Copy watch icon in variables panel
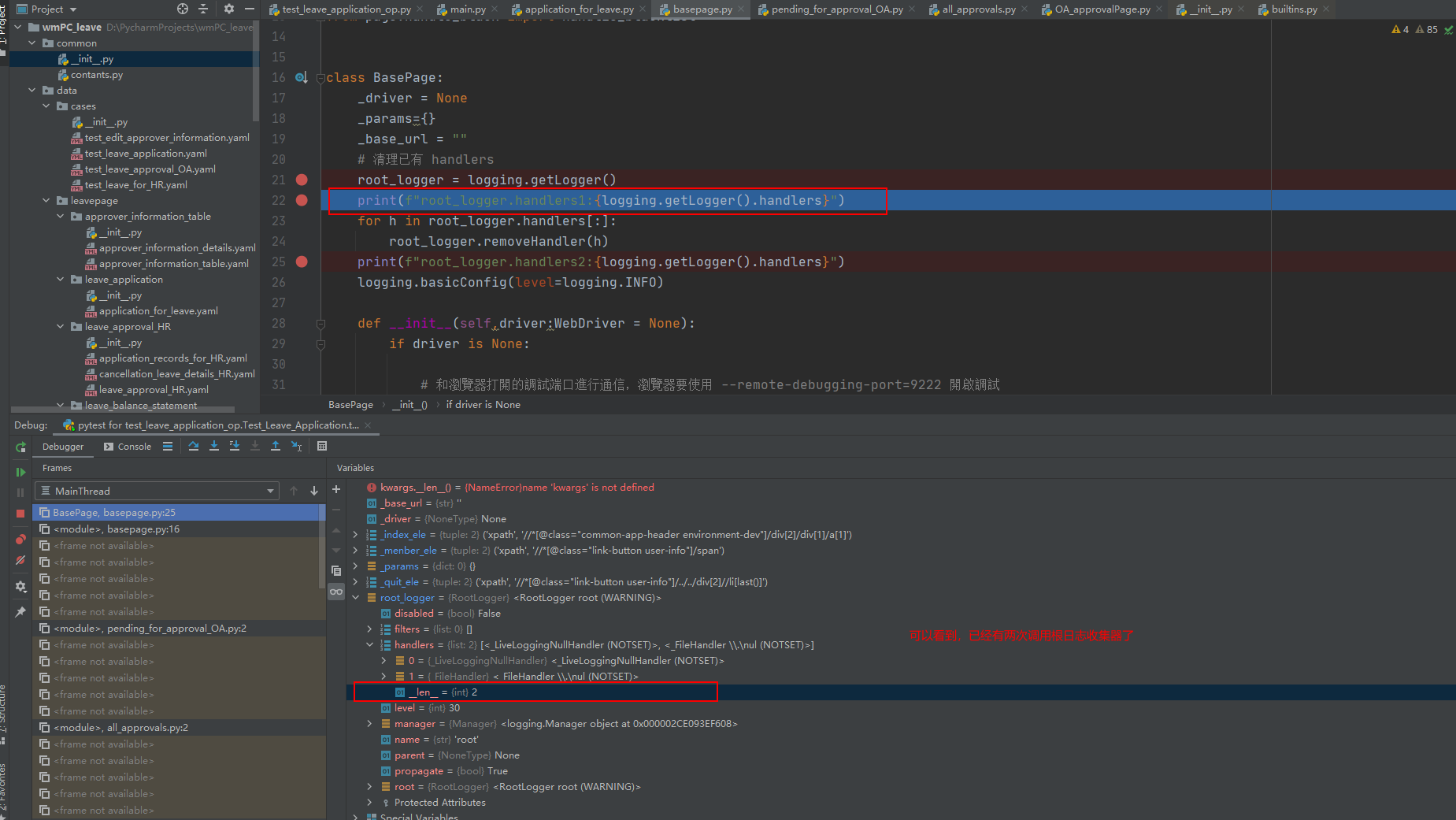Screen dimensions: 1456x820 336,570
